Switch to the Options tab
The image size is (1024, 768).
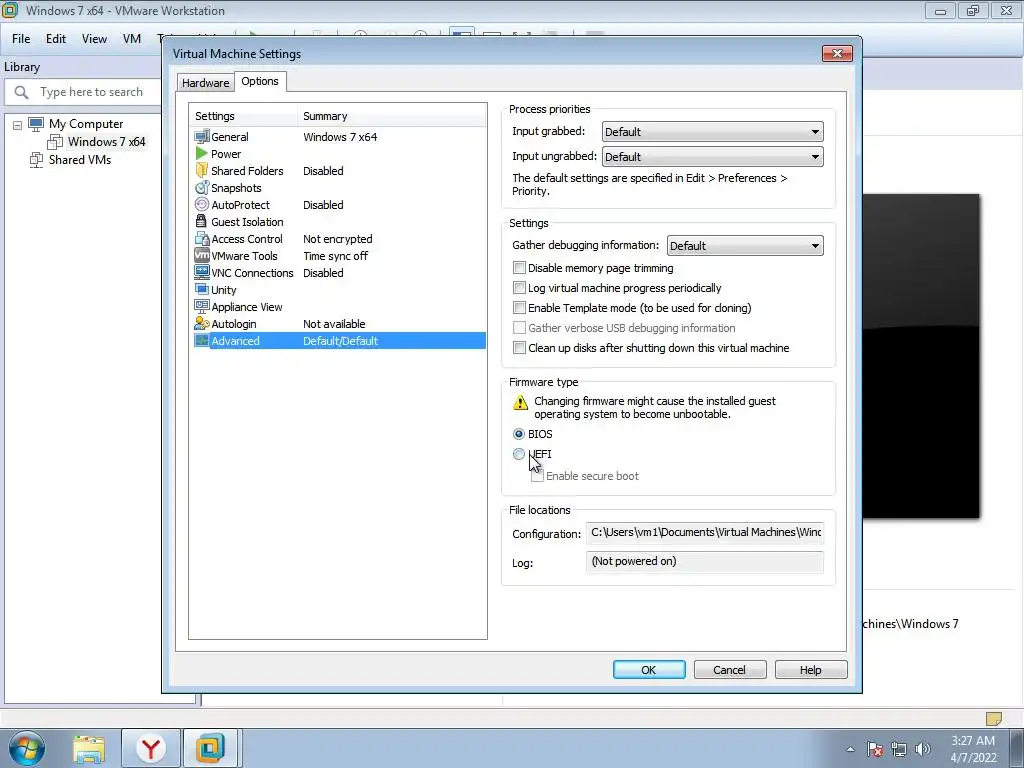click(260, 81)
